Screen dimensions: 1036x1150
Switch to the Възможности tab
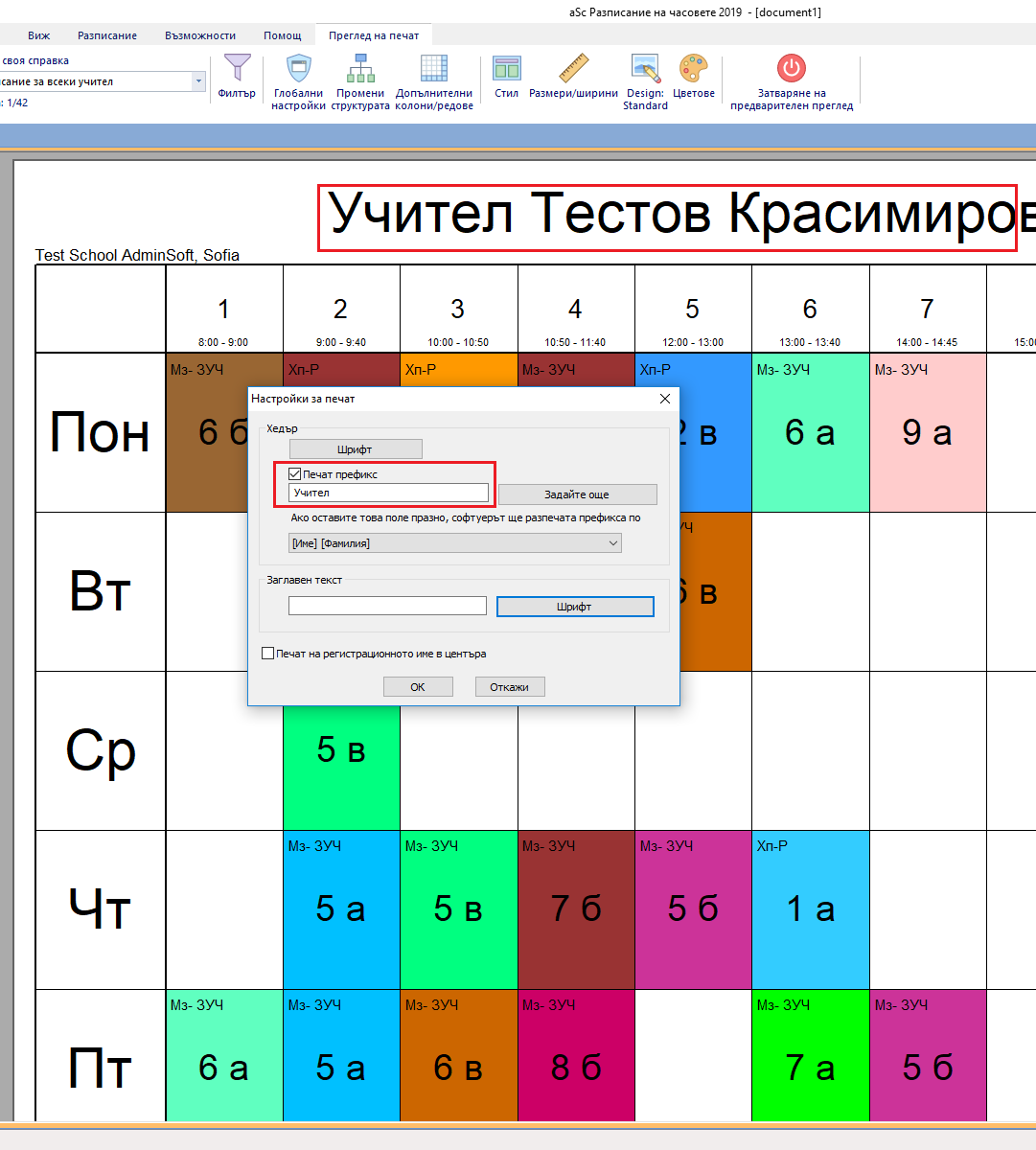coord(199,35)
